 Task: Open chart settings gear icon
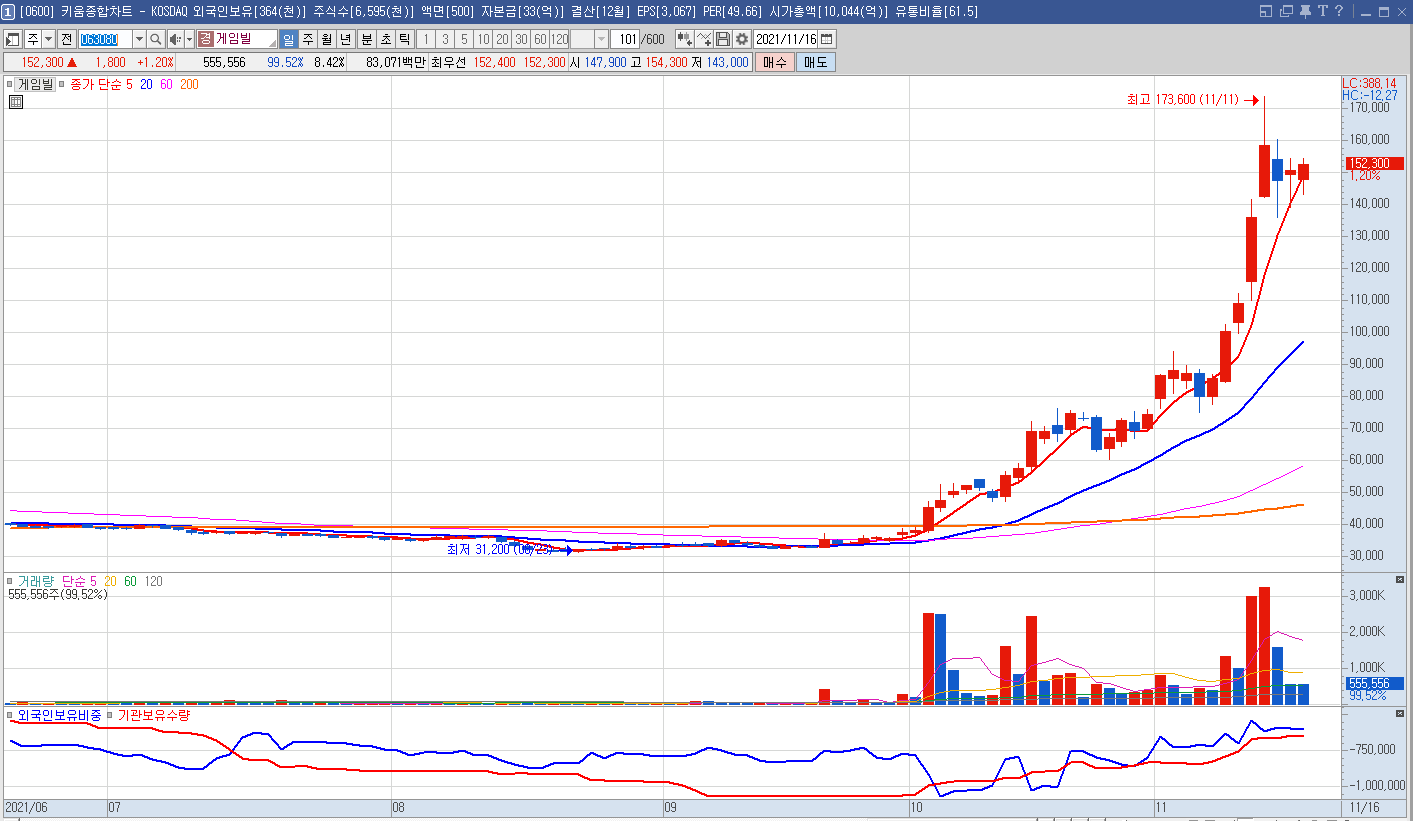click(742, 39)
